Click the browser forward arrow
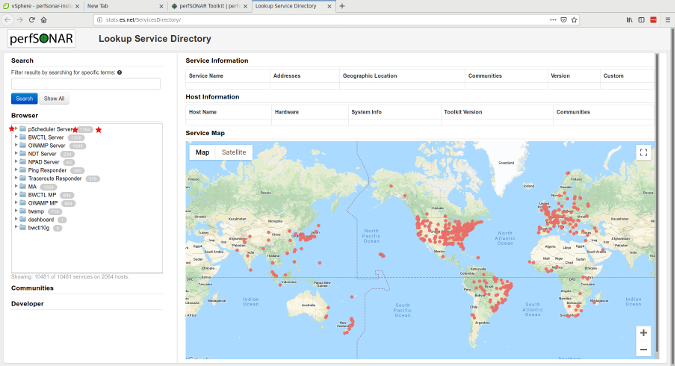This screenshot has height=366, width=675. [x=20, y=20]
